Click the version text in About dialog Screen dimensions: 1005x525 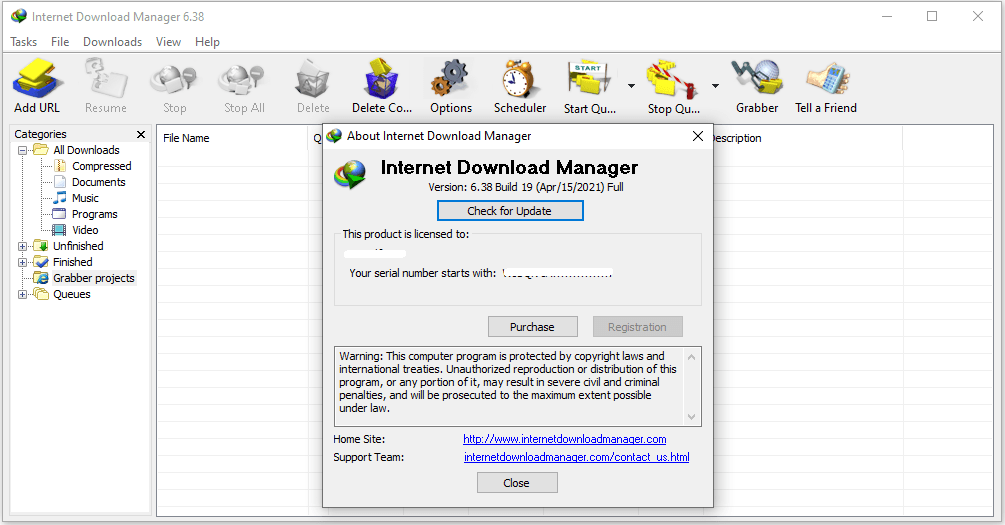(526, 187)
